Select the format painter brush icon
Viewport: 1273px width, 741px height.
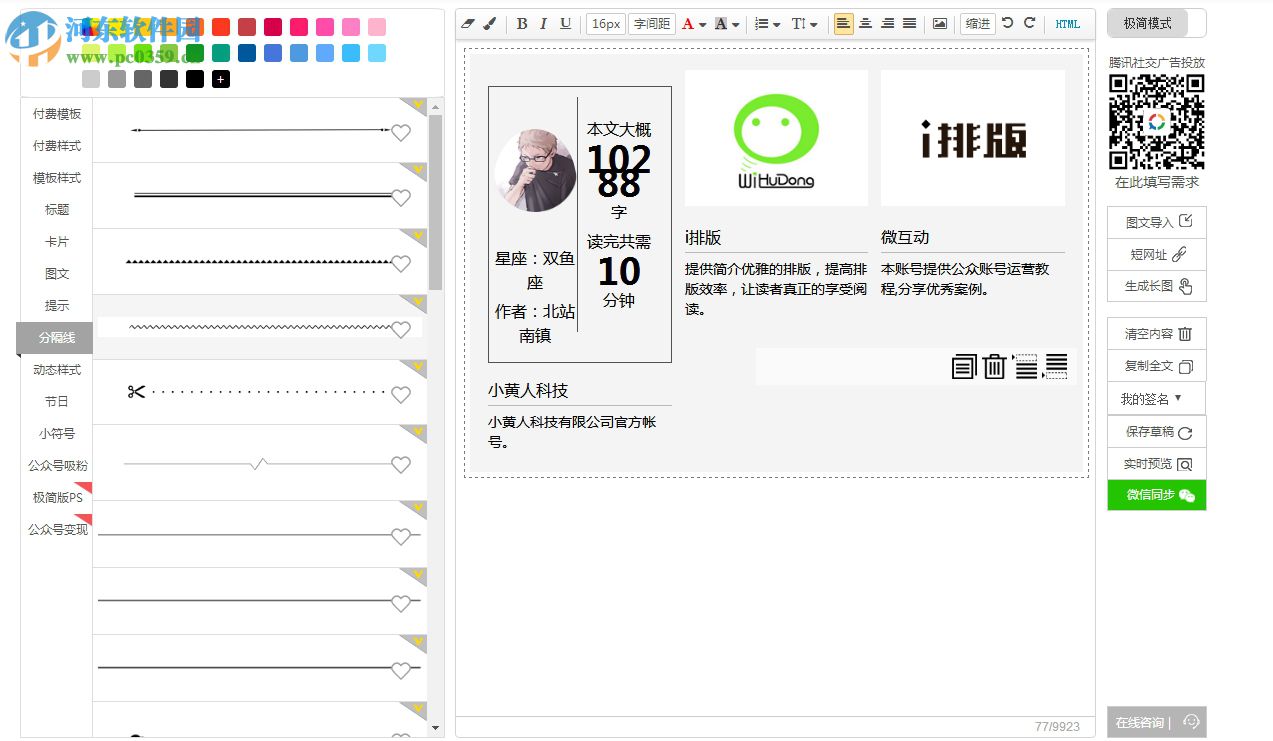pyautogui.click(x=489, y=24)
